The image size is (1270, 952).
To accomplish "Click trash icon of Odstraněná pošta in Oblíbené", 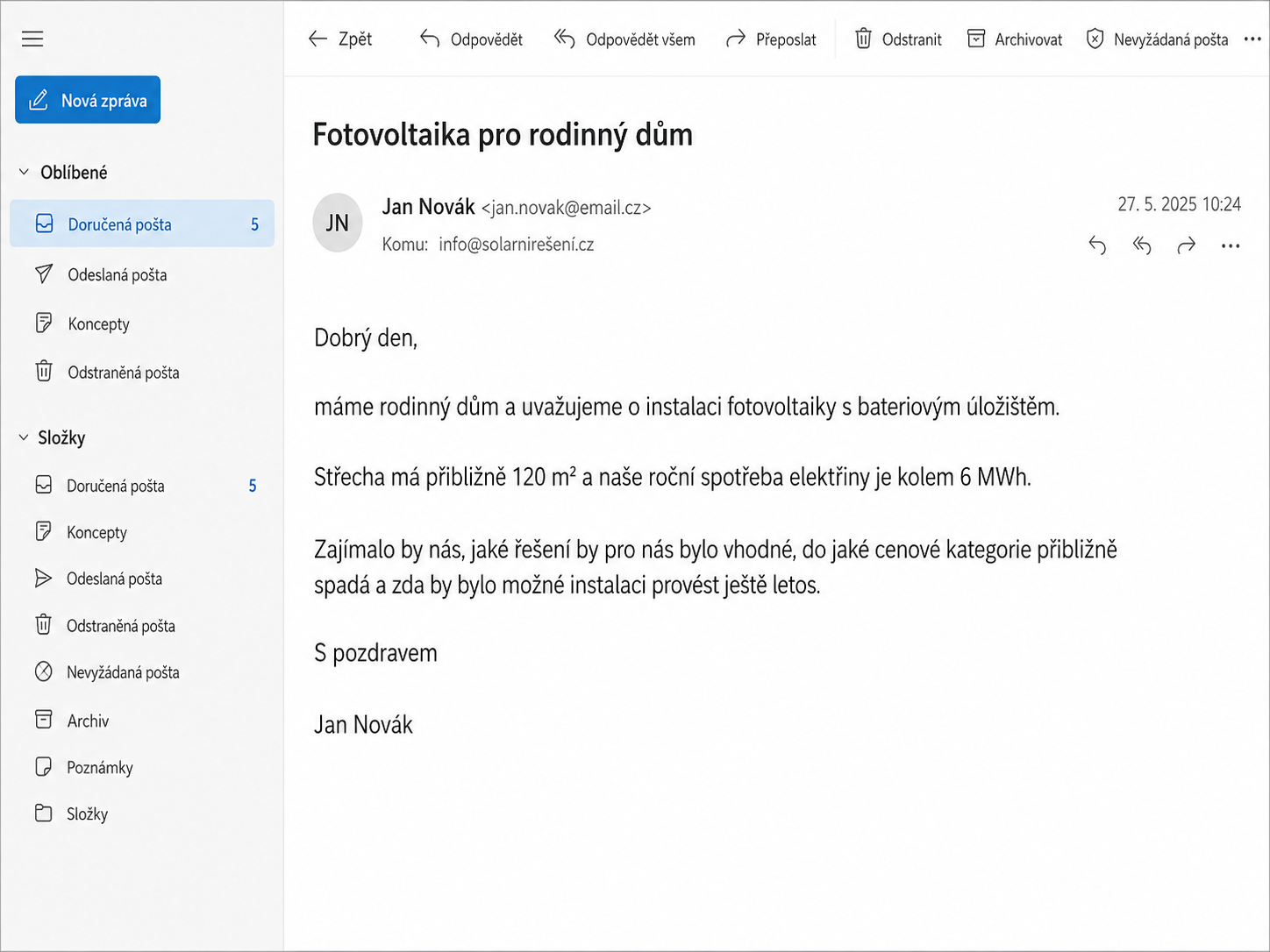I will (x=44, y=372).
